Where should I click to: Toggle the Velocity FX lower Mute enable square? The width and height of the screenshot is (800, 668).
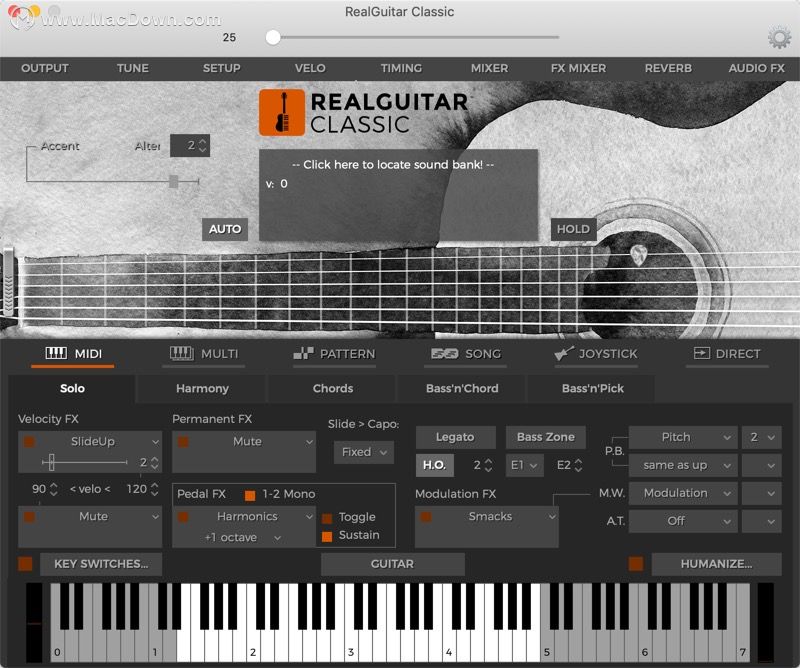[x=29, y=517]
